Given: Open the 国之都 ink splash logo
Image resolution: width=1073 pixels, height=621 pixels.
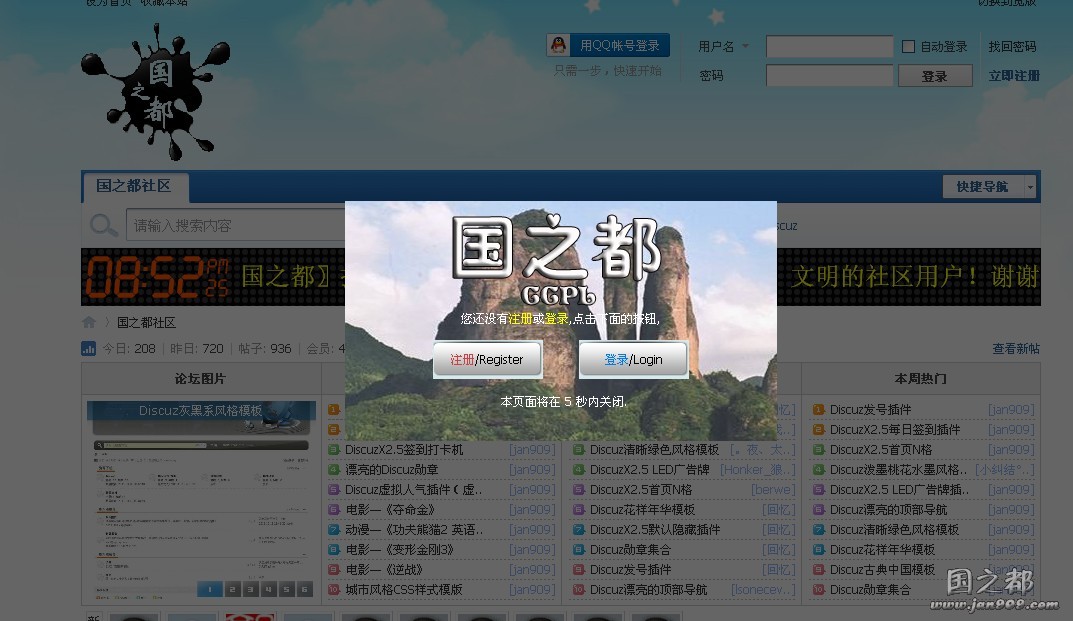Looking at the screenshot, I should coord(155,92).
